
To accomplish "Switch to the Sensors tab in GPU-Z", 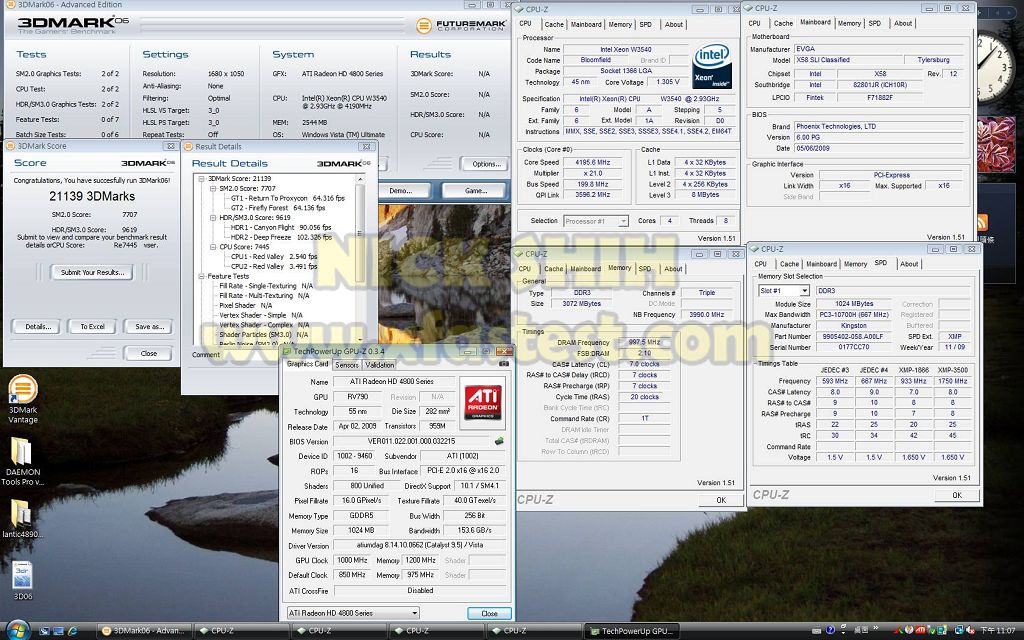I will [x=347, y=365].
